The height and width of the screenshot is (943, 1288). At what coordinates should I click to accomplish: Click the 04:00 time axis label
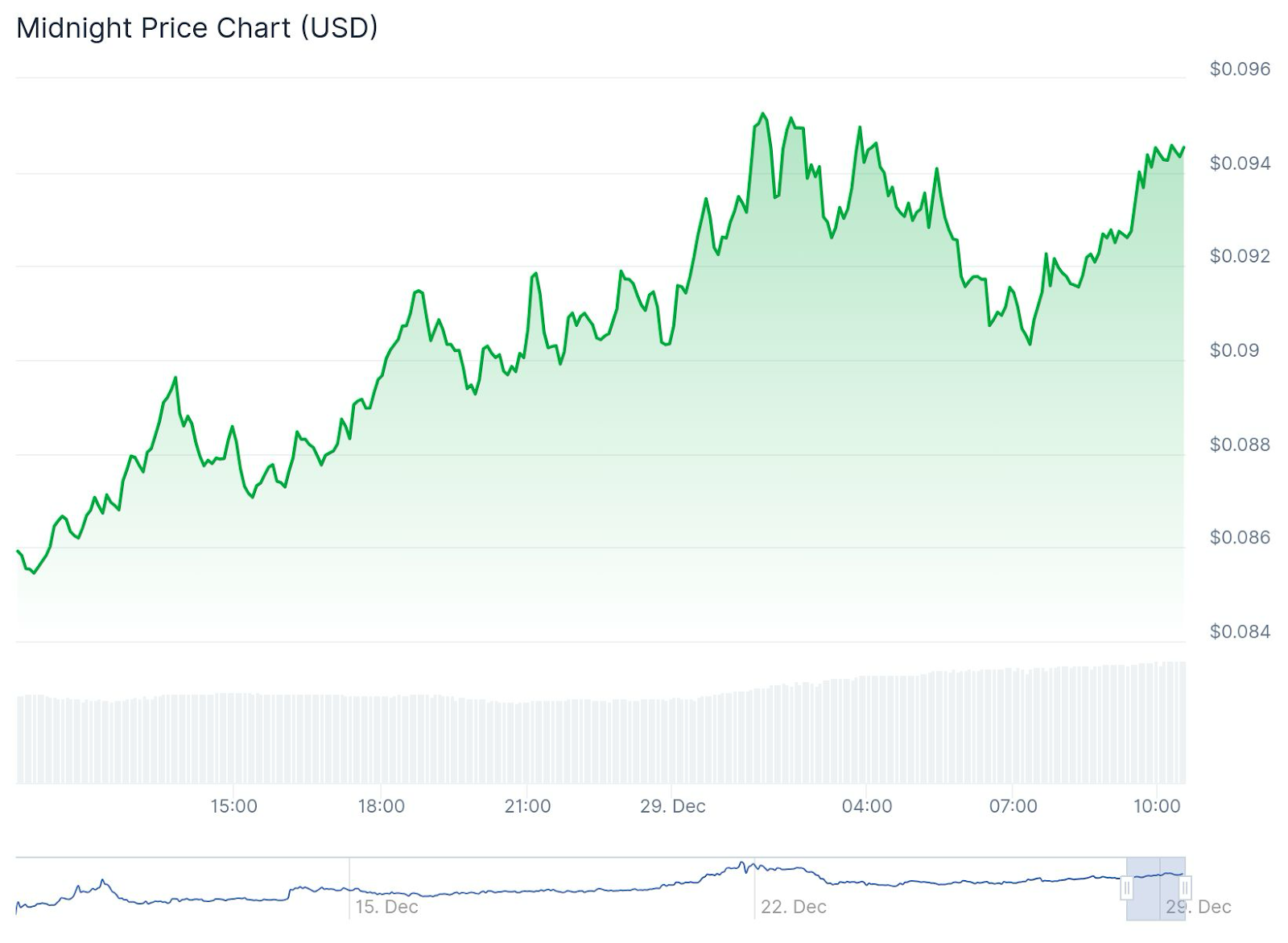(x=867, y=806)
